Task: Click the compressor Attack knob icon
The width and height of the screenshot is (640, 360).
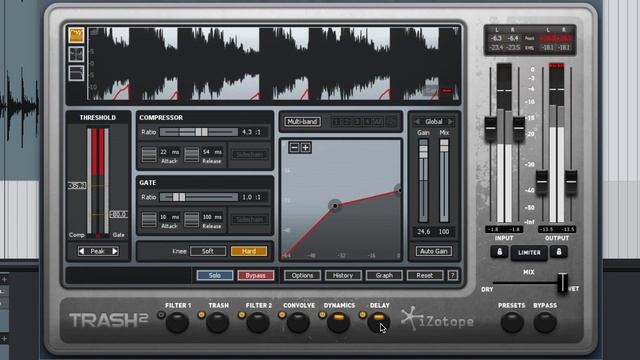Action: (x=149, y=155)
